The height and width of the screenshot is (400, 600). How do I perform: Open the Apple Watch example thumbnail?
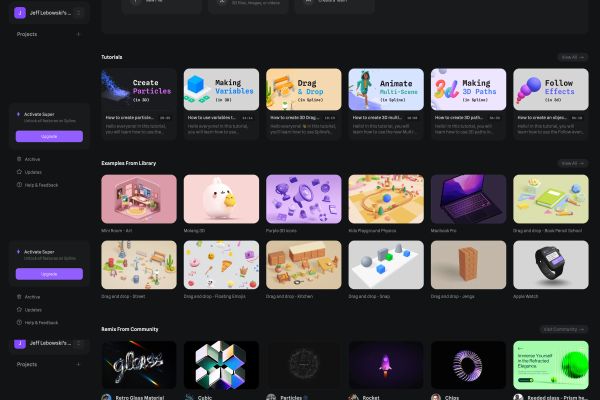click(551, 265)
